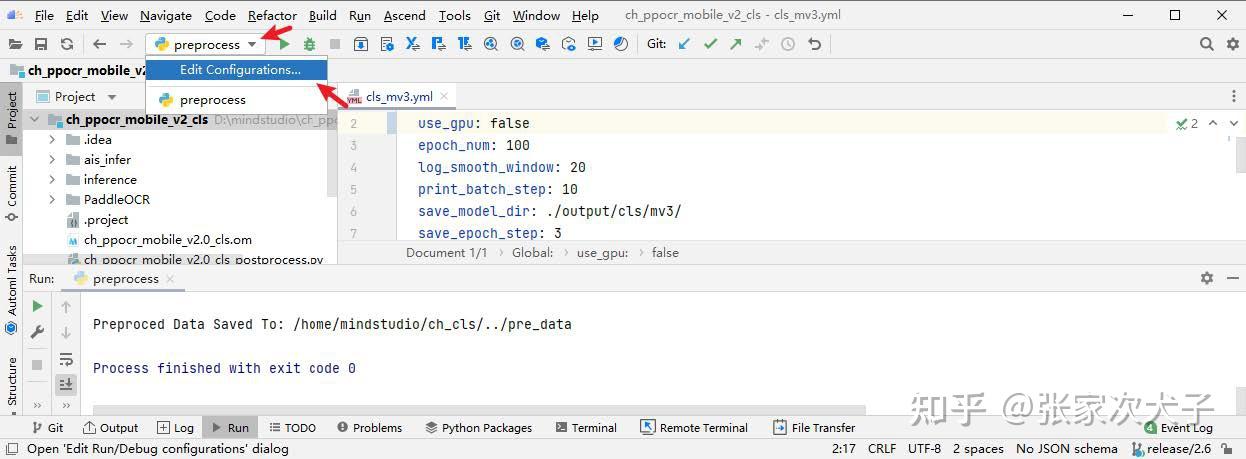The height and width of the screenshot is (459, 1246).
Task: Hide the Run tool window
Action: [x=1232, y=278]
